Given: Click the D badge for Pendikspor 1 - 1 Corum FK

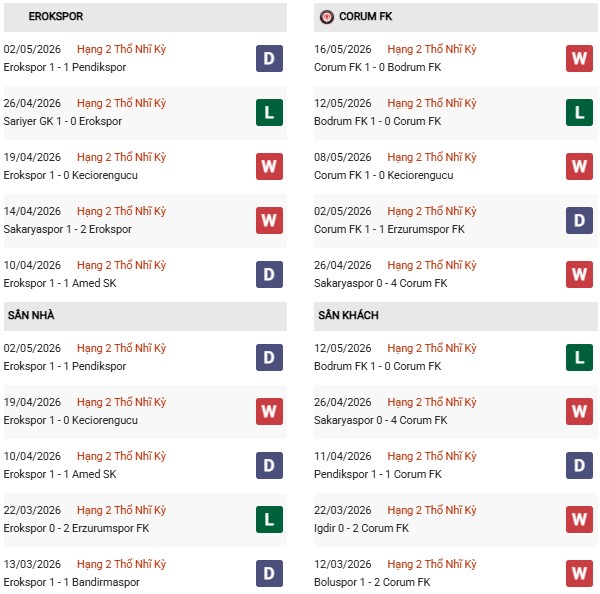Looking at the screenshot, I should pyautogui.click(x=579, y=465).
